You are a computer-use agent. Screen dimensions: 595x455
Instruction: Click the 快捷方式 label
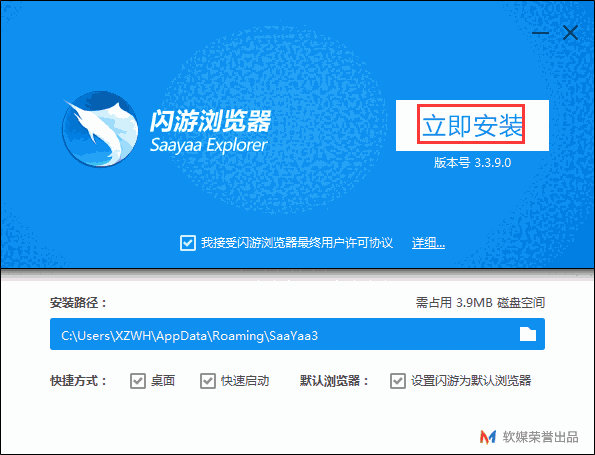[78, 381]
